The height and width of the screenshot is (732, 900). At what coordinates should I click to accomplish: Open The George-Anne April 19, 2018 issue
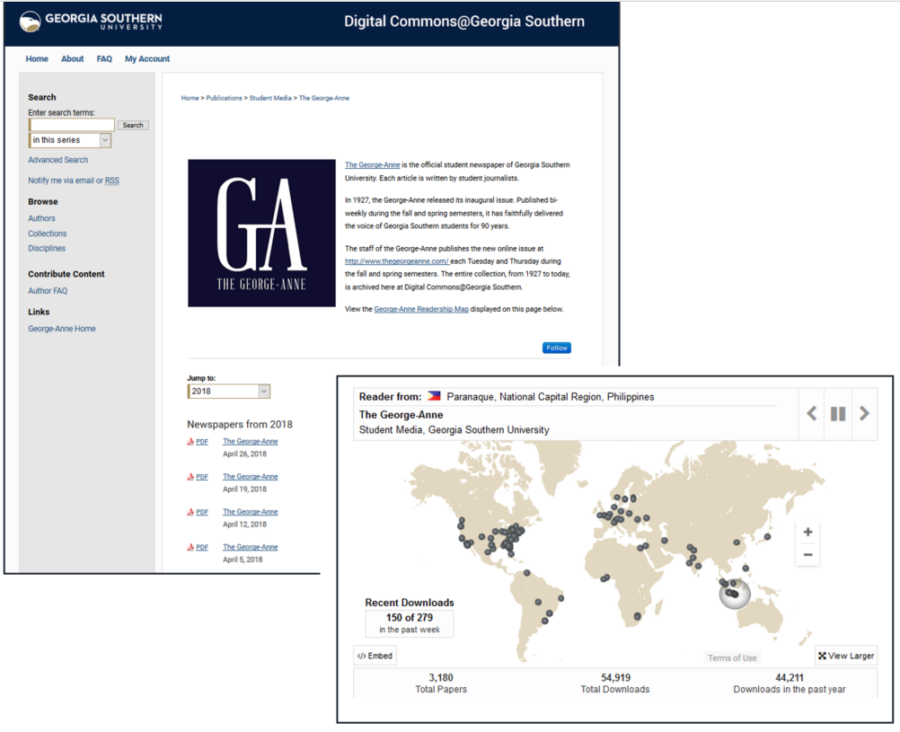point(250,477)
